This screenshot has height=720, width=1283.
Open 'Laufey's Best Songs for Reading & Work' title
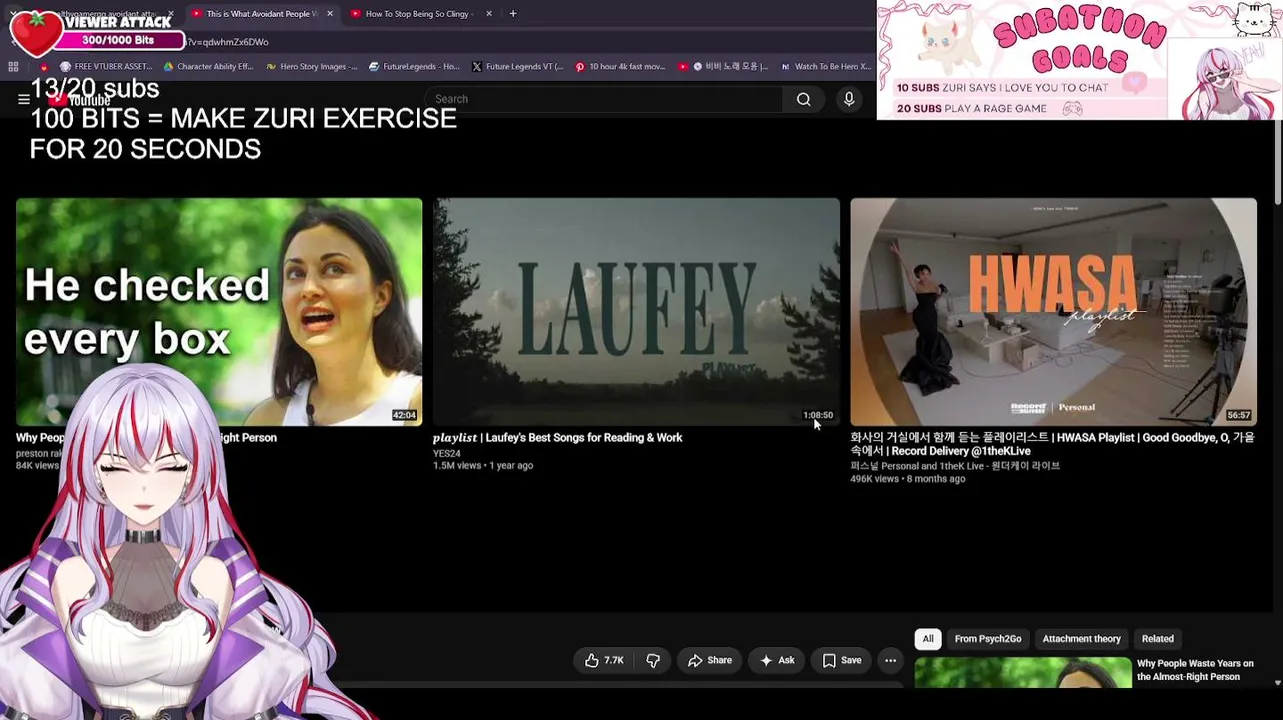point(557,437)
